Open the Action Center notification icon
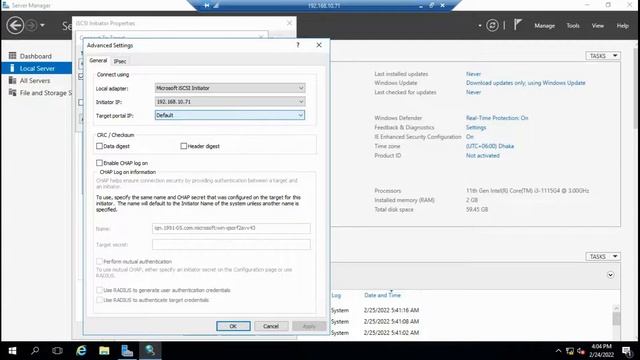This screenshot has height=360, width=640. click(x=627, y=351)
